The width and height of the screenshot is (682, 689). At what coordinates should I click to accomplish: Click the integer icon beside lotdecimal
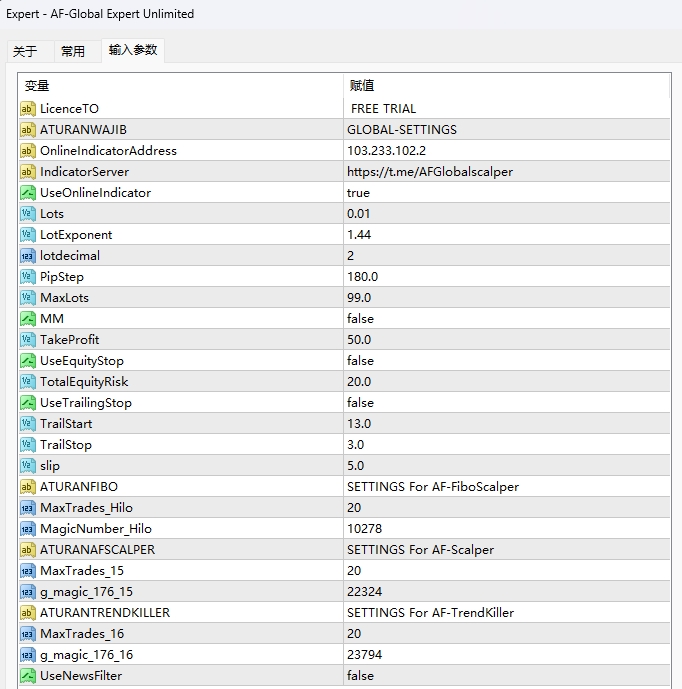pos(28,255)
